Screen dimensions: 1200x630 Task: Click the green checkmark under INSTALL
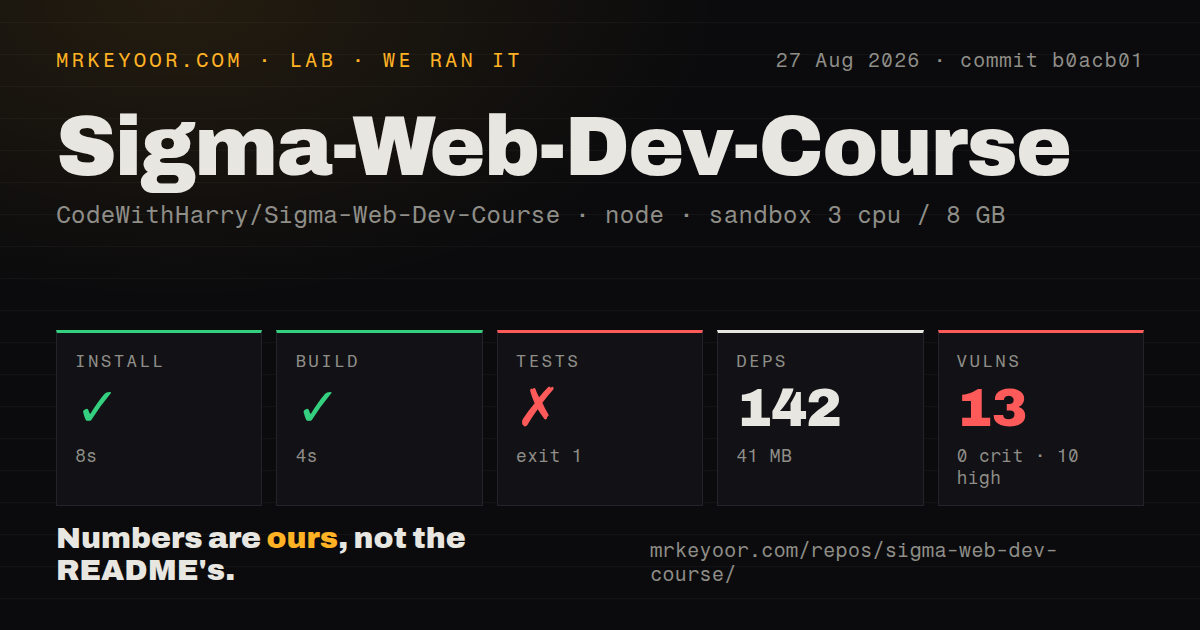coord(97,407)
